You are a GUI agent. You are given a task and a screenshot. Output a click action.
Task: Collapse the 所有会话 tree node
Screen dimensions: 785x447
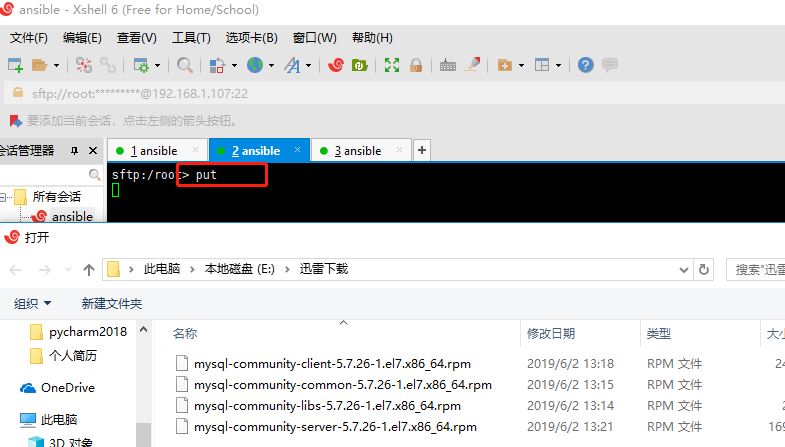(5, 197)
